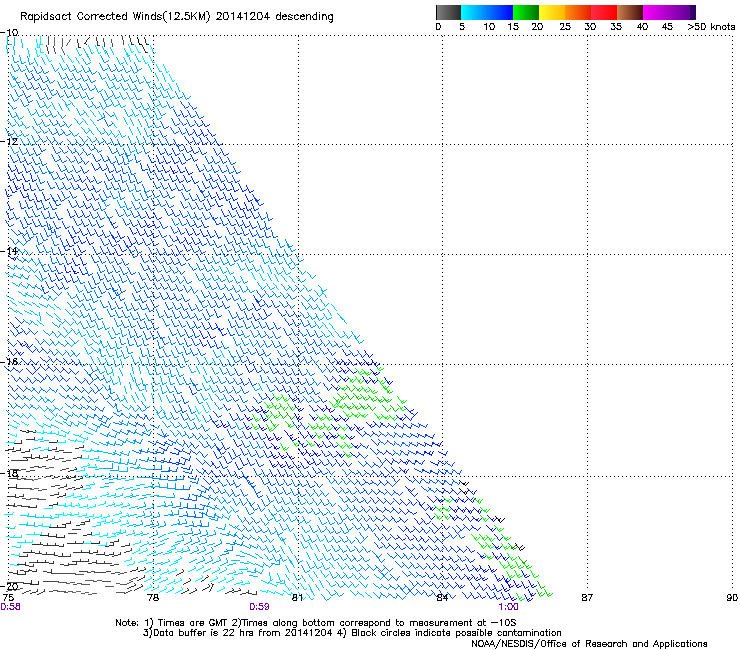Click the purple time label '1:00'
The image size is (740, 650).
[508, 607]
